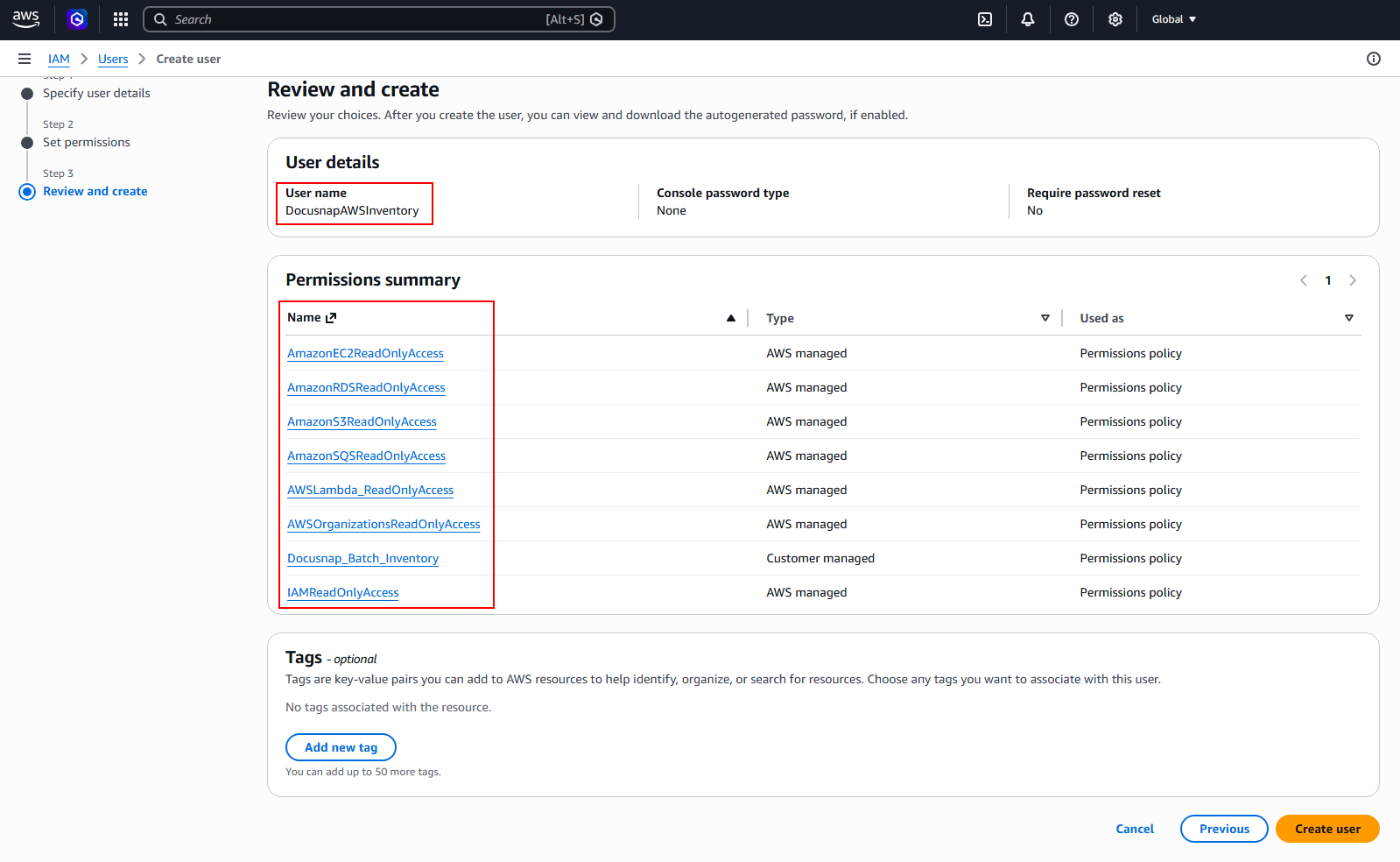The height and width of the screenshot is (862, 1400).
Task: Open the notifications bell
Action: coord(1028,19)
